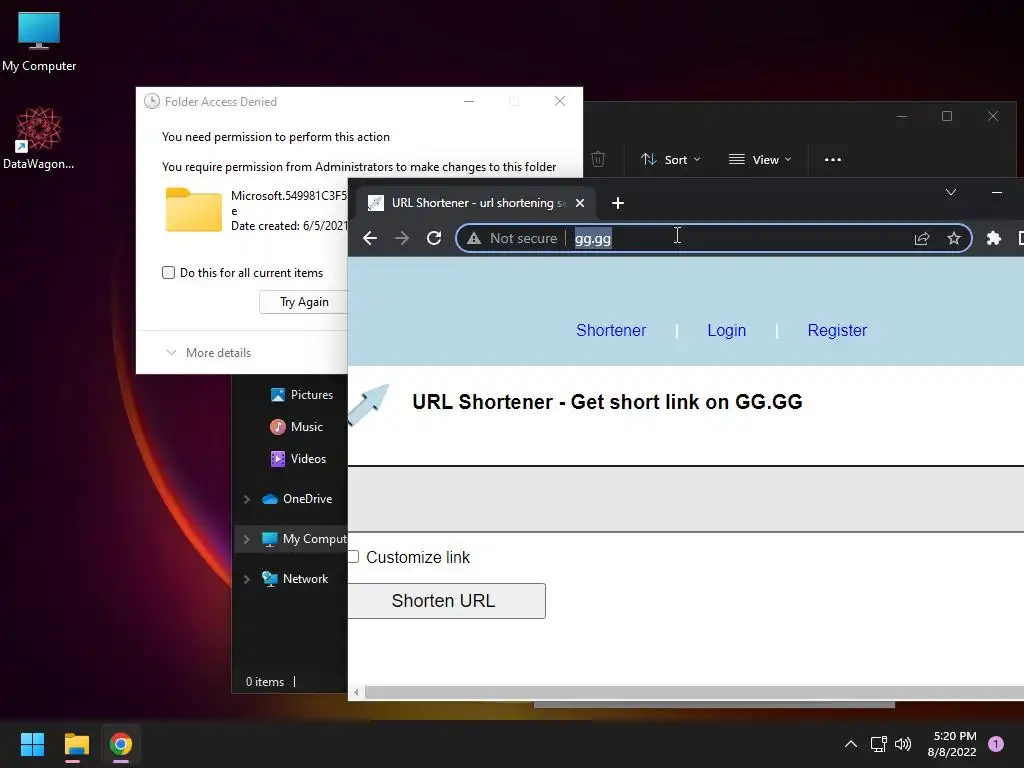Image resolution: width=1024 pixels, height=768 pixels.
Task: Expand the My Computer tree node
Action: click(x=247, y=539)
